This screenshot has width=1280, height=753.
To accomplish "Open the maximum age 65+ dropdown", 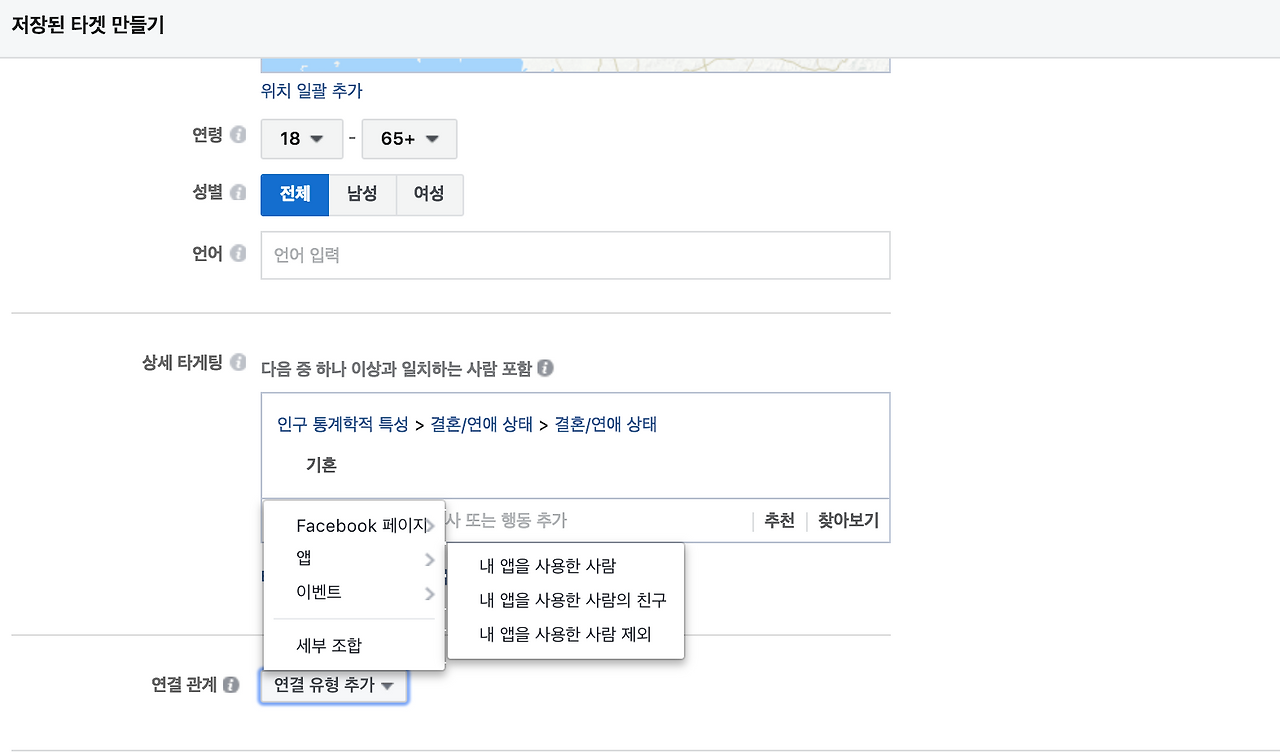I will click(409, 139).
